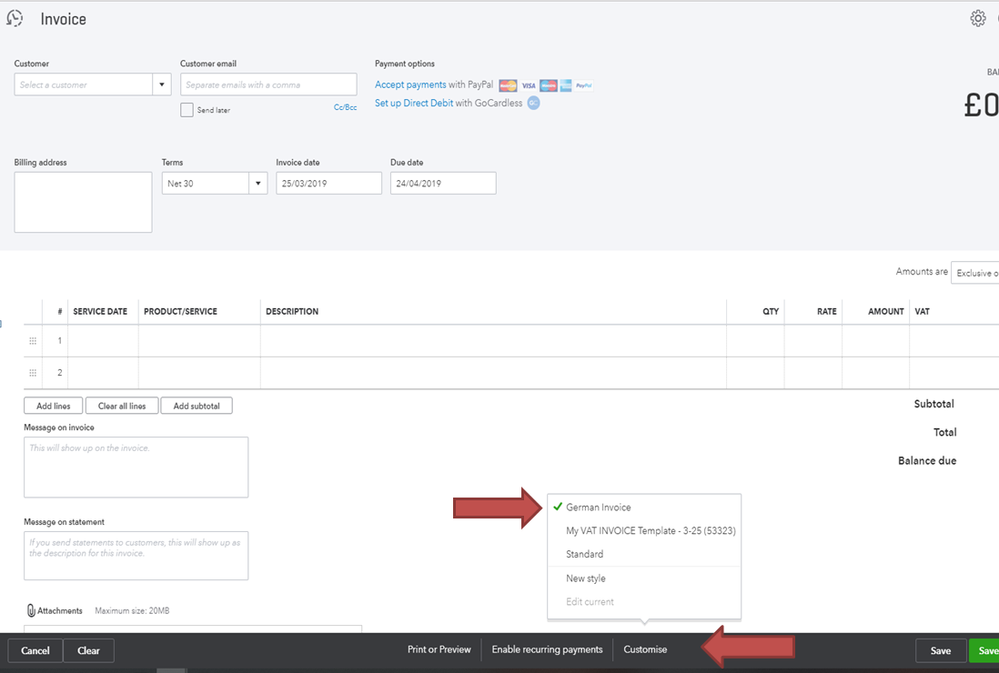Viewport: 999px width, 673px height.
Task: Click the AMOUNT column header
Action: [886, 312]
